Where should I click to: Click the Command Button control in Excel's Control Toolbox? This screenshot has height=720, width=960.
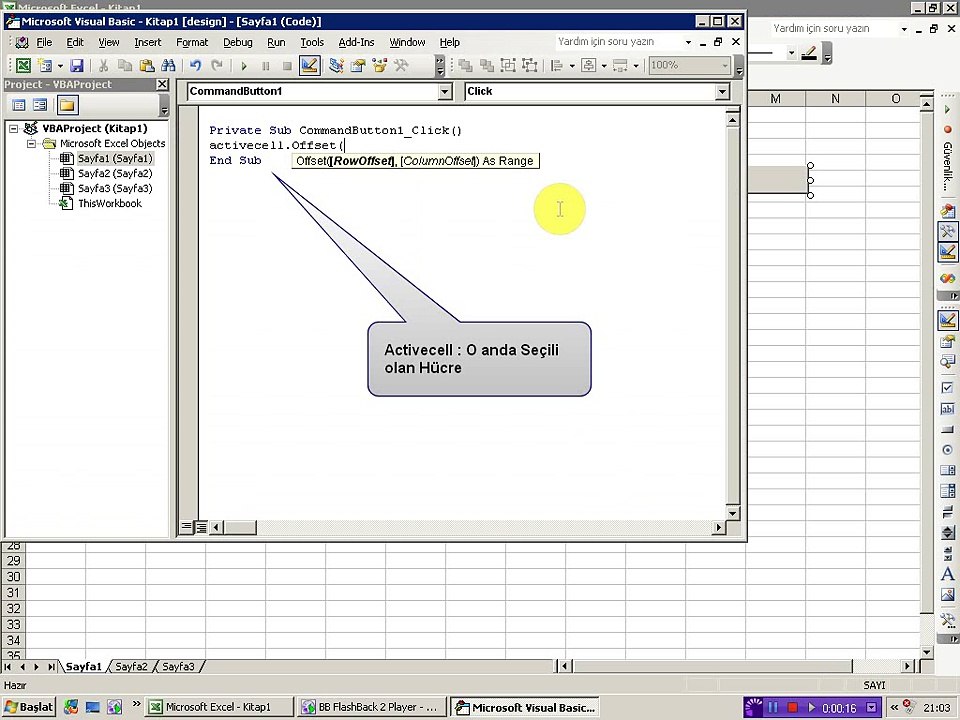click(948, 429)
